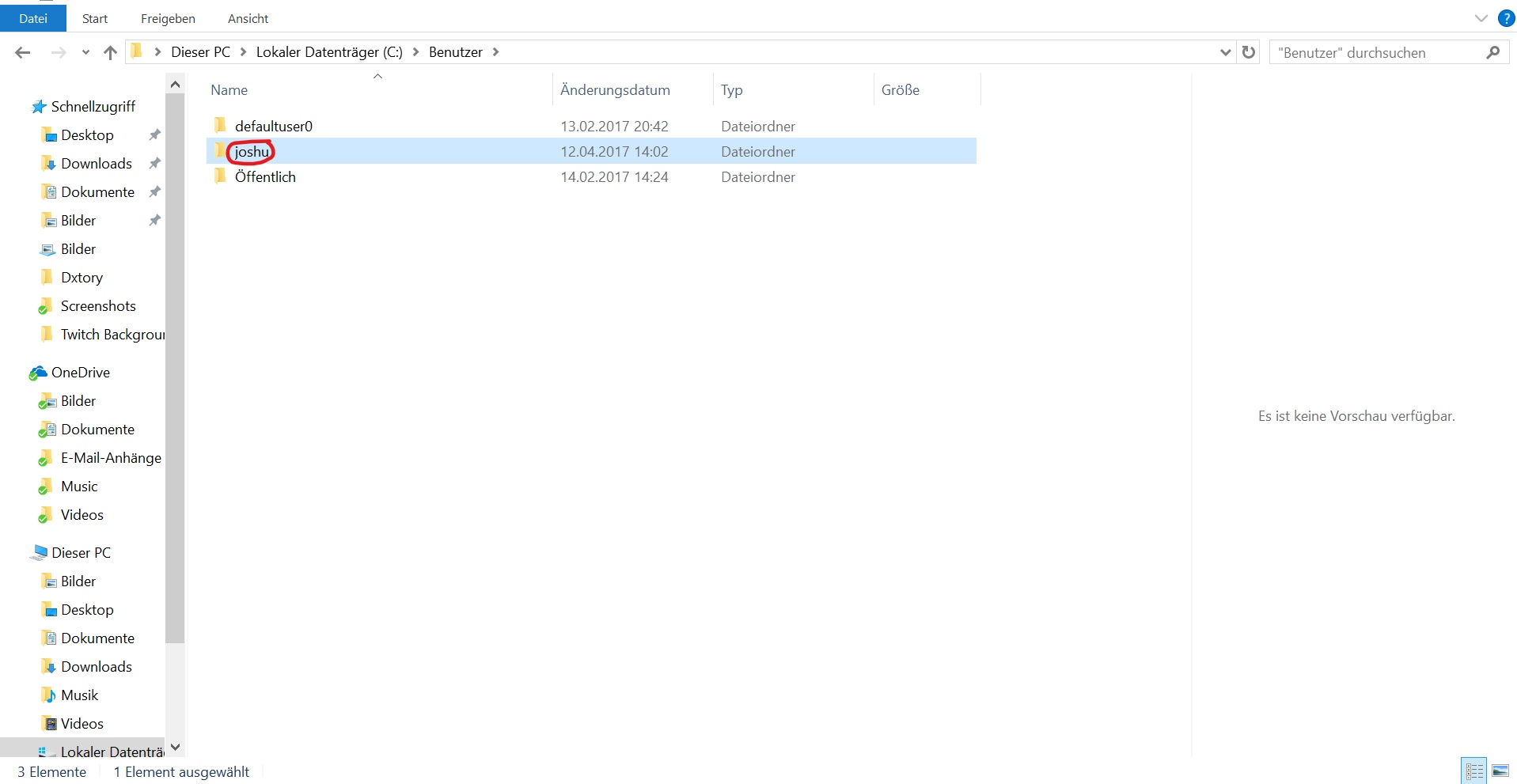
Task: Open the Freigeben ribbon tab
Action: (x=168, y=18)
